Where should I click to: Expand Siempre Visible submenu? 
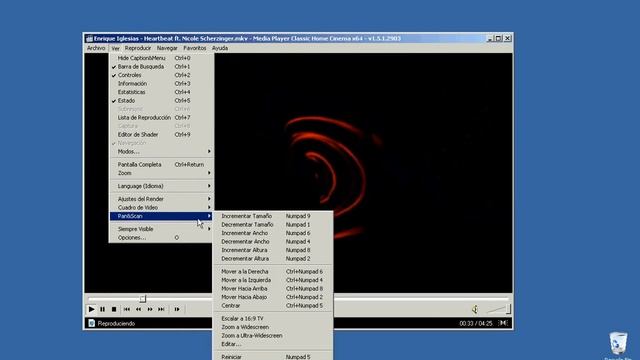pyautogui.click(x=162, y=229)
